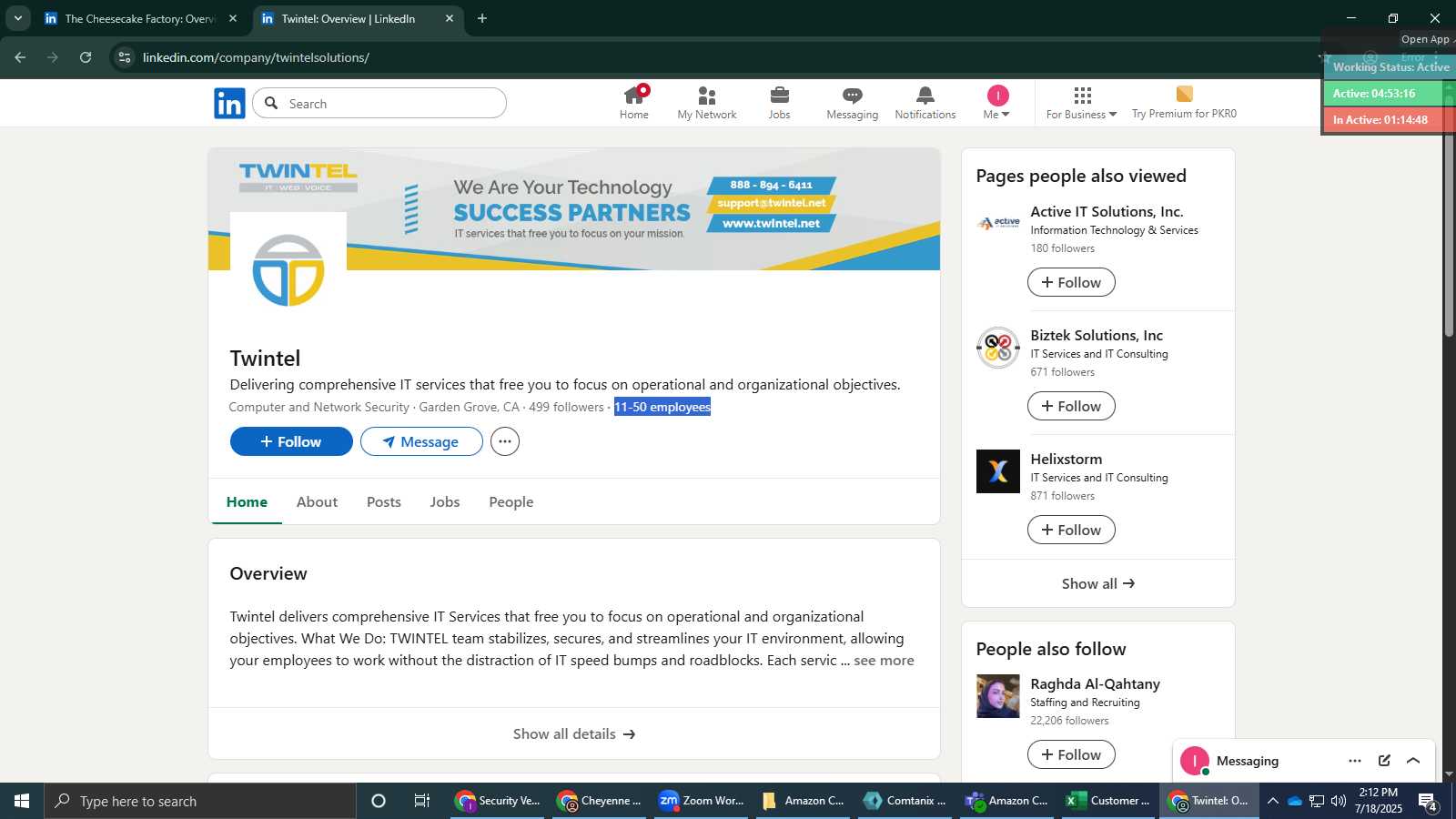The height and width of the screenshot is (819, 1456).
Task: Open Cortana circle icon on taskbar
Action: click(x=379, y=801)
